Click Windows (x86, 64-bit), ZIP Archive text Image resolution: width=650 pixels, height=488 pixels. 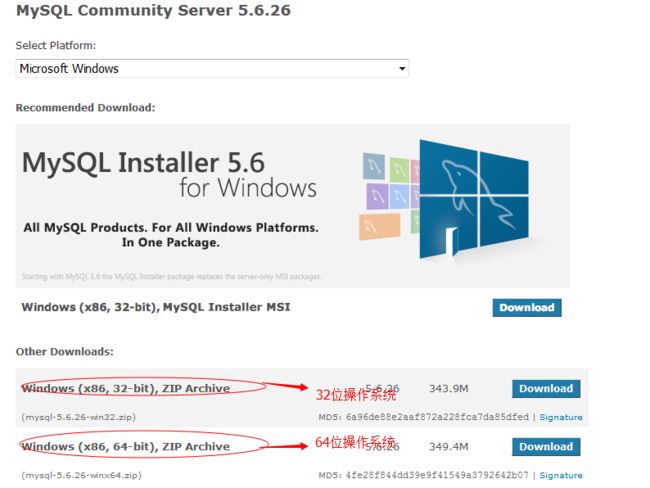(x=126, y=447)
